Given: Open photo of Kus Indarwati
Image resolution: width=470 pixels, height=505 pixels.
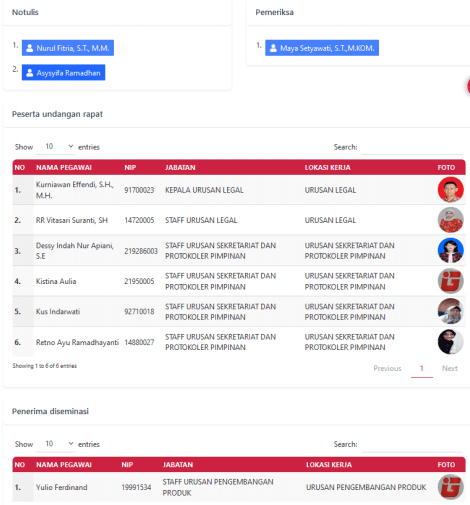Looking at the screenshot, I should [x=450, y=311].
